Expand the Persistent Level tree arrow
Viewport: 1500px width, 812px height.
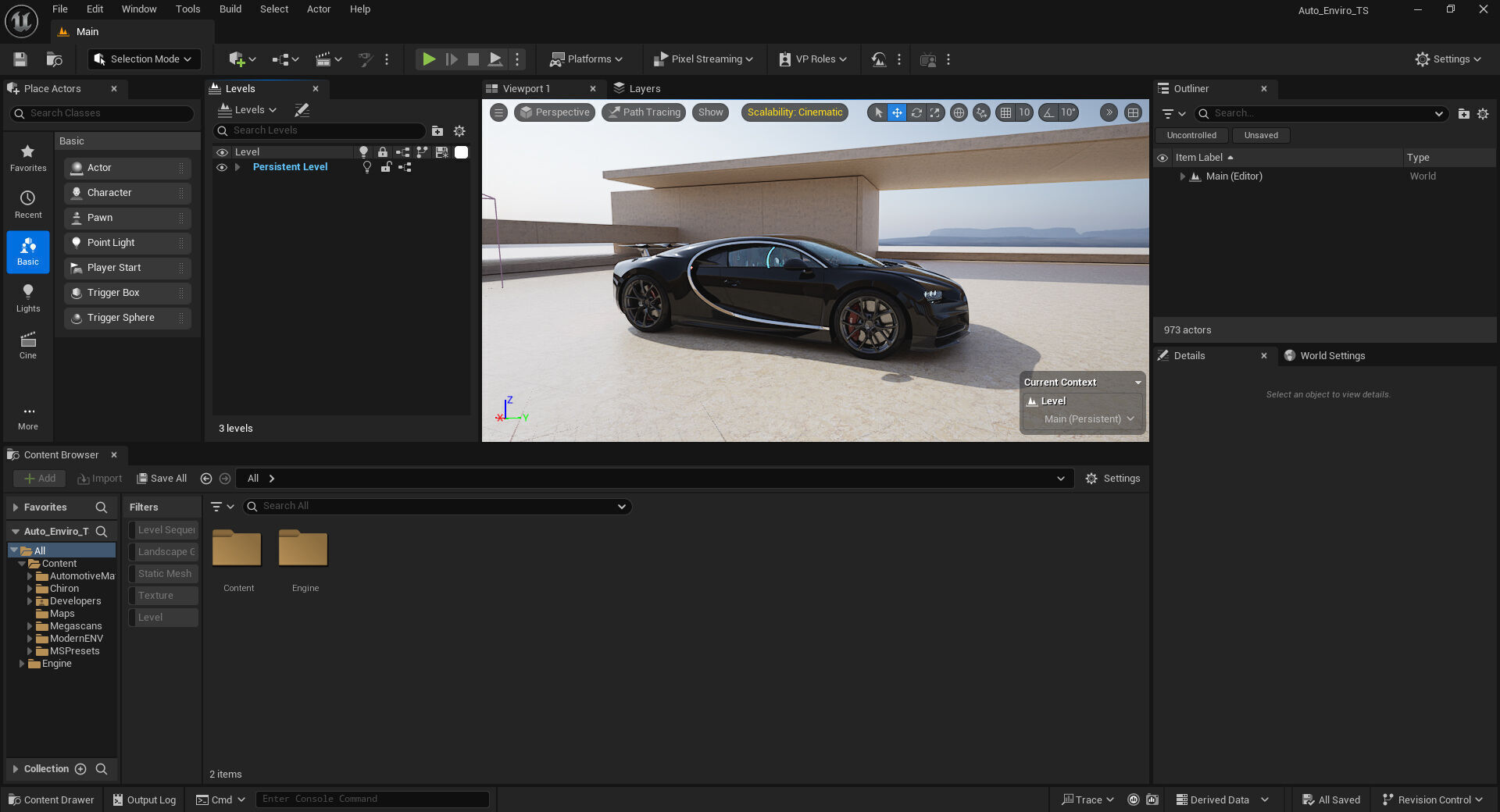pyautogui.click(x=237, y=167)
